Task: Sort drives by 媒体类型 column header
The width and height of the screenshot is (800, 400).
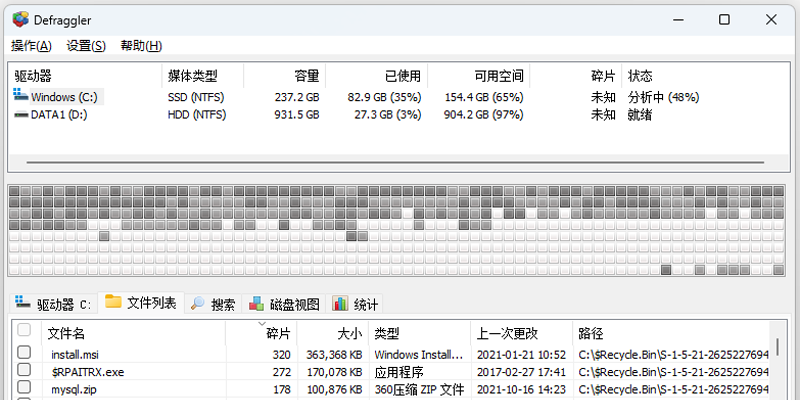Action: click(x=203, y=77)
